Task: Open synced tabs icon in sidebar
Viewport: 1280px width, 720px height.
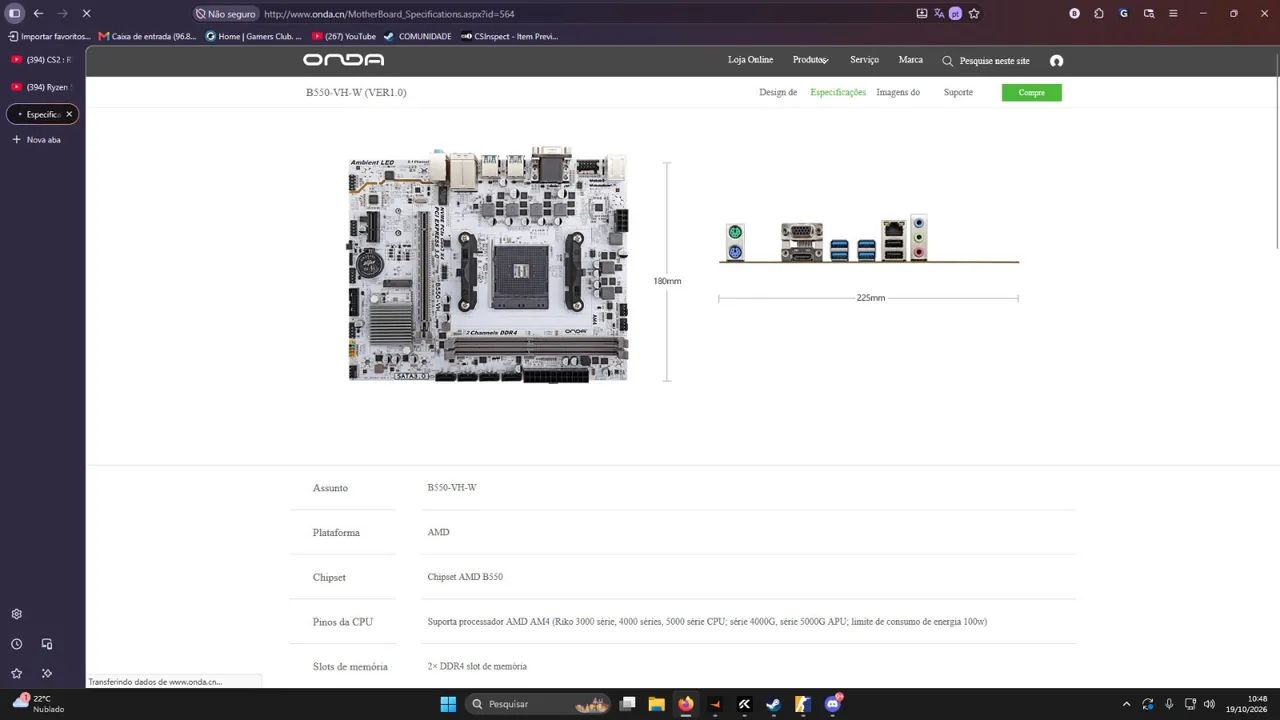Action: click(x=47, y=644)
